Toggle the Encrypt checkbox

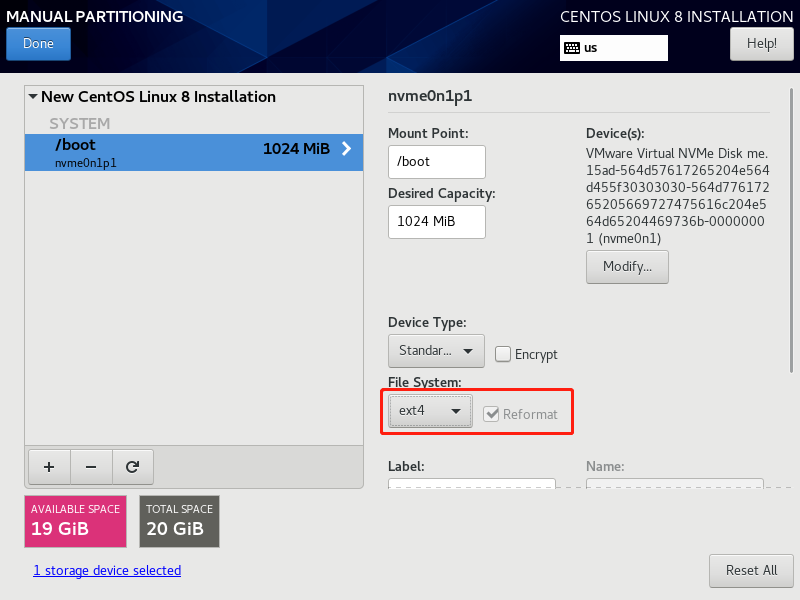[503, 354]
